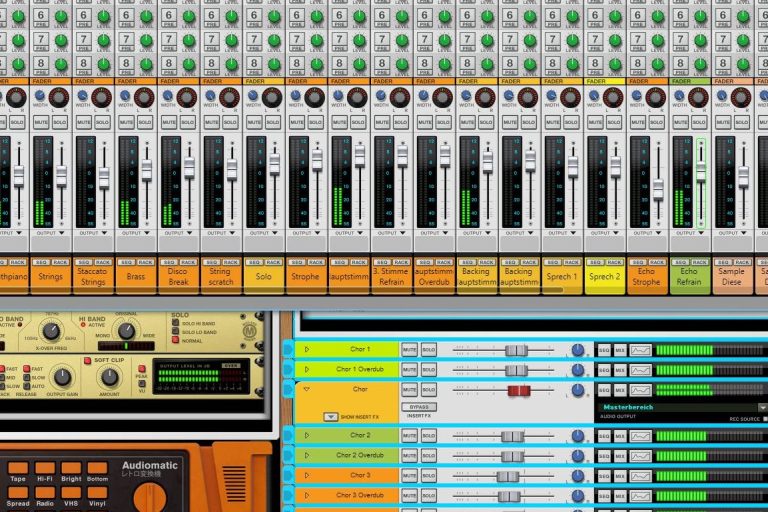Click RACK button above Echo Refrain
768x512 pixels.
point(698,262)
